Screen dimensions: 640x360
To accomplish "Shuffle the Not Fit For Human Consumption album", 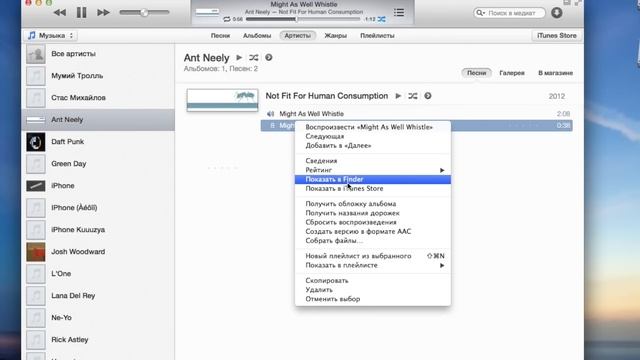I will [413, 96].
